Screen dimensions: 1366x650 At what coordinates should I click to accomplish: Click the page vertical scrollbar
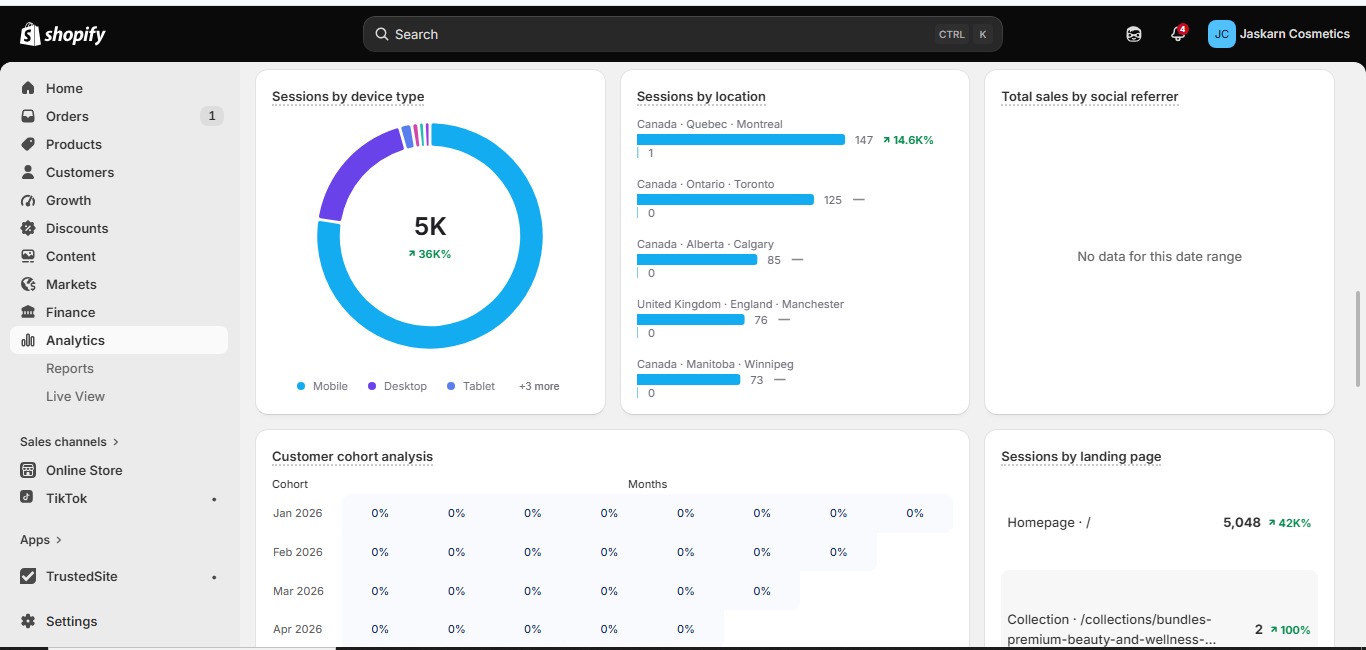(1358, 339)
